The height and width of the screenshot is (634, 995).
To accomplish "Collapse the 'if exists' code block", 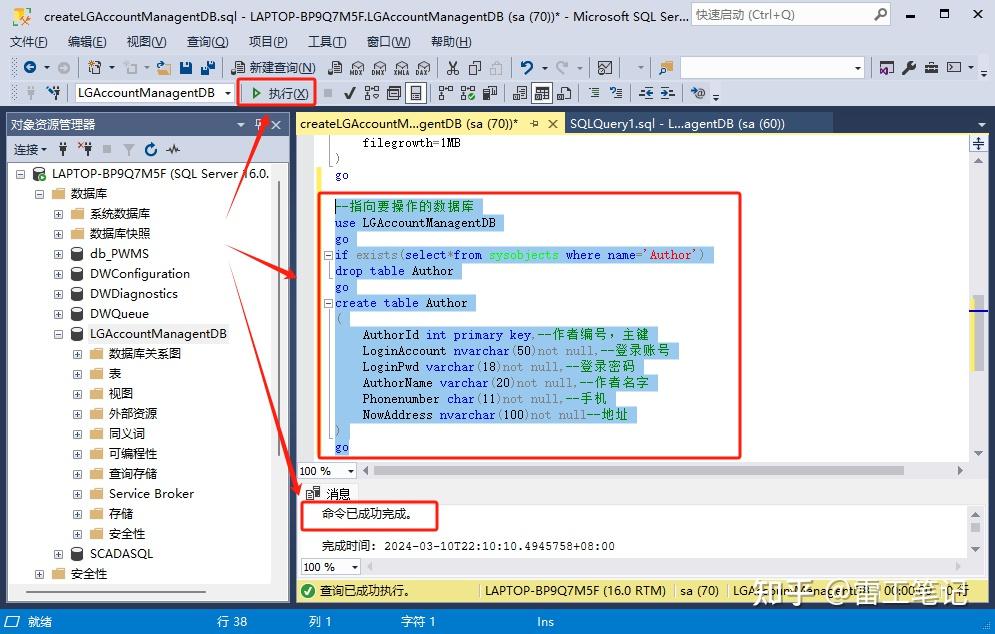I will (328, 255).
